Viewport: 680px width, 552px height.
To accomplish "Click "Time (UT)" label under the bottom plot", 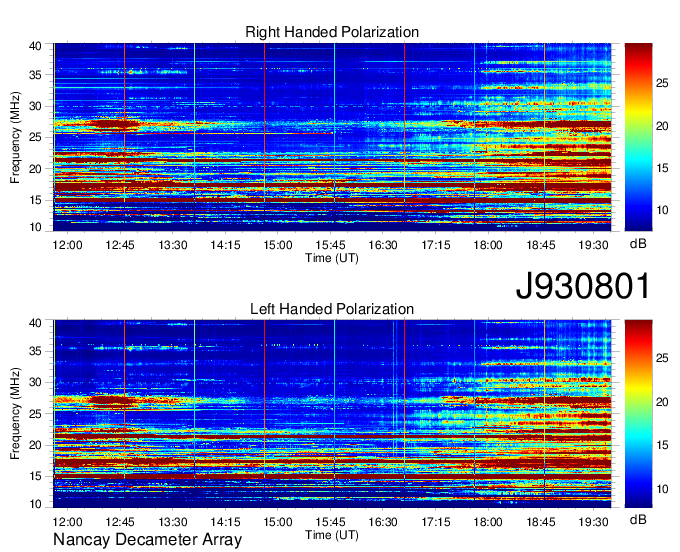I will point(332,535).
